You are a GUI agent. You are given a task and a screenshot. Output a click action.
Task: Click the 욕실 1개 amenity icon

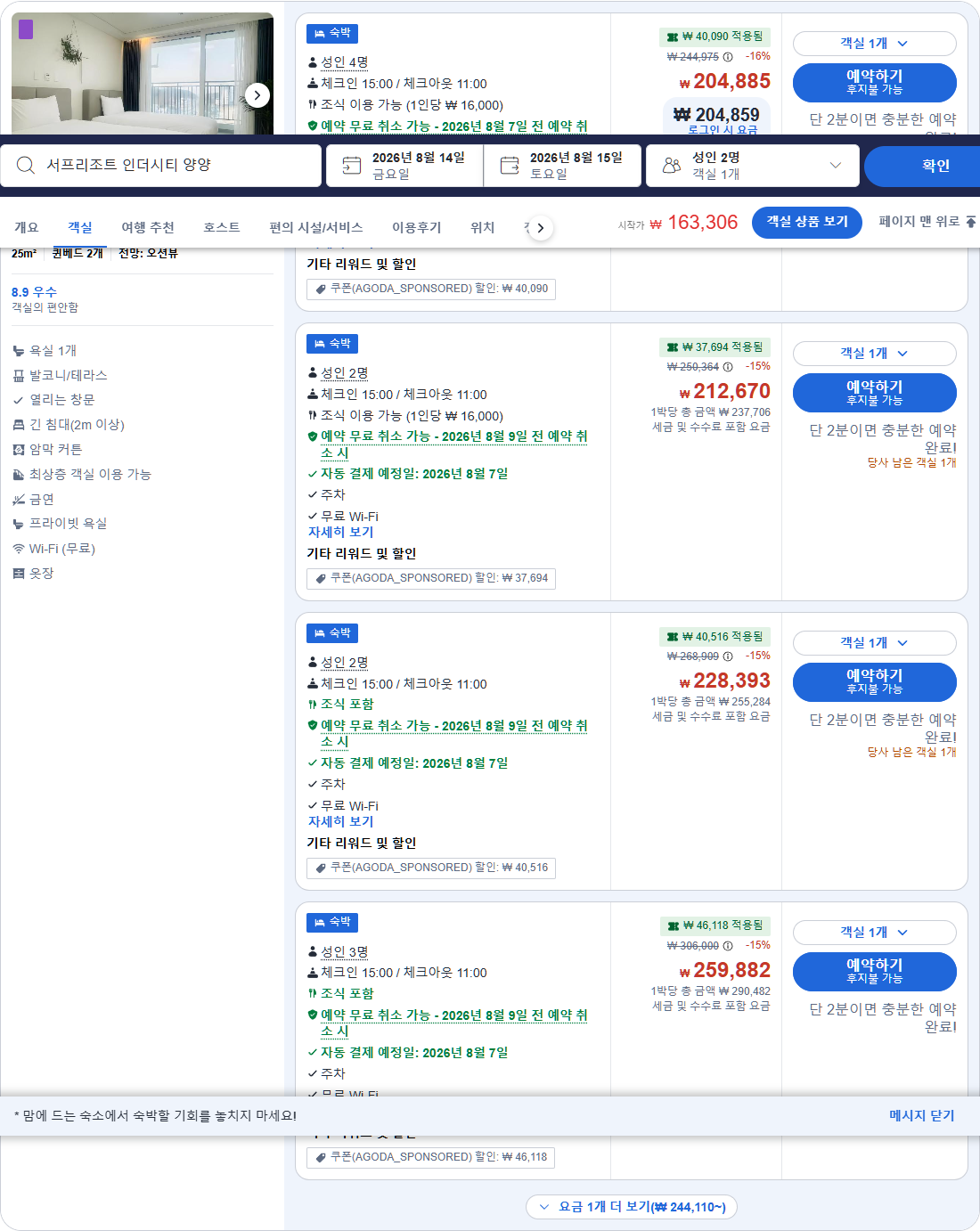pos(19,351)
